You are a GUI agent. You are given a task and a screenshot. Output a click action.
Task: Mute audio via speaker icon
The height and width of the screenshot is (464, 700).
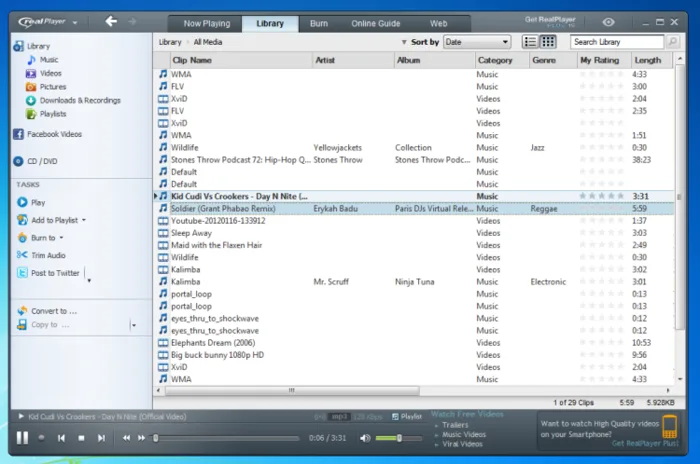pos(365,438)
